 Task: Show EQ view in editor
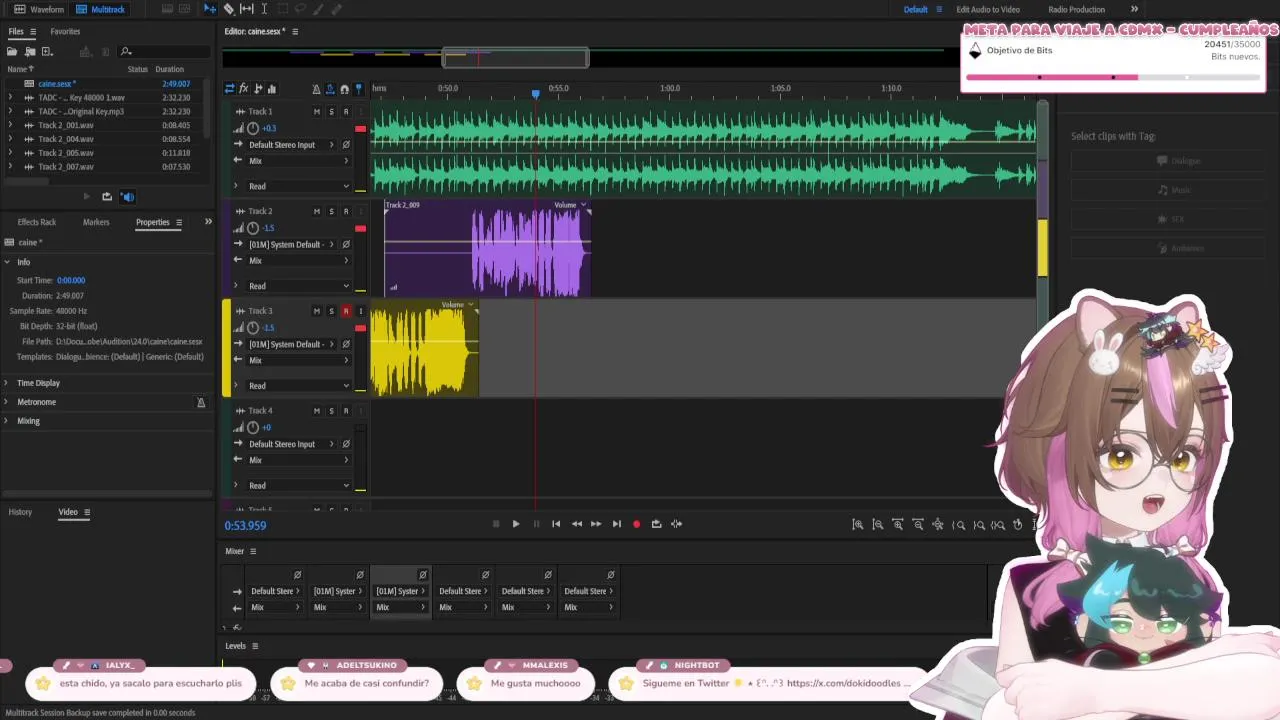click(x=272, y=89)
